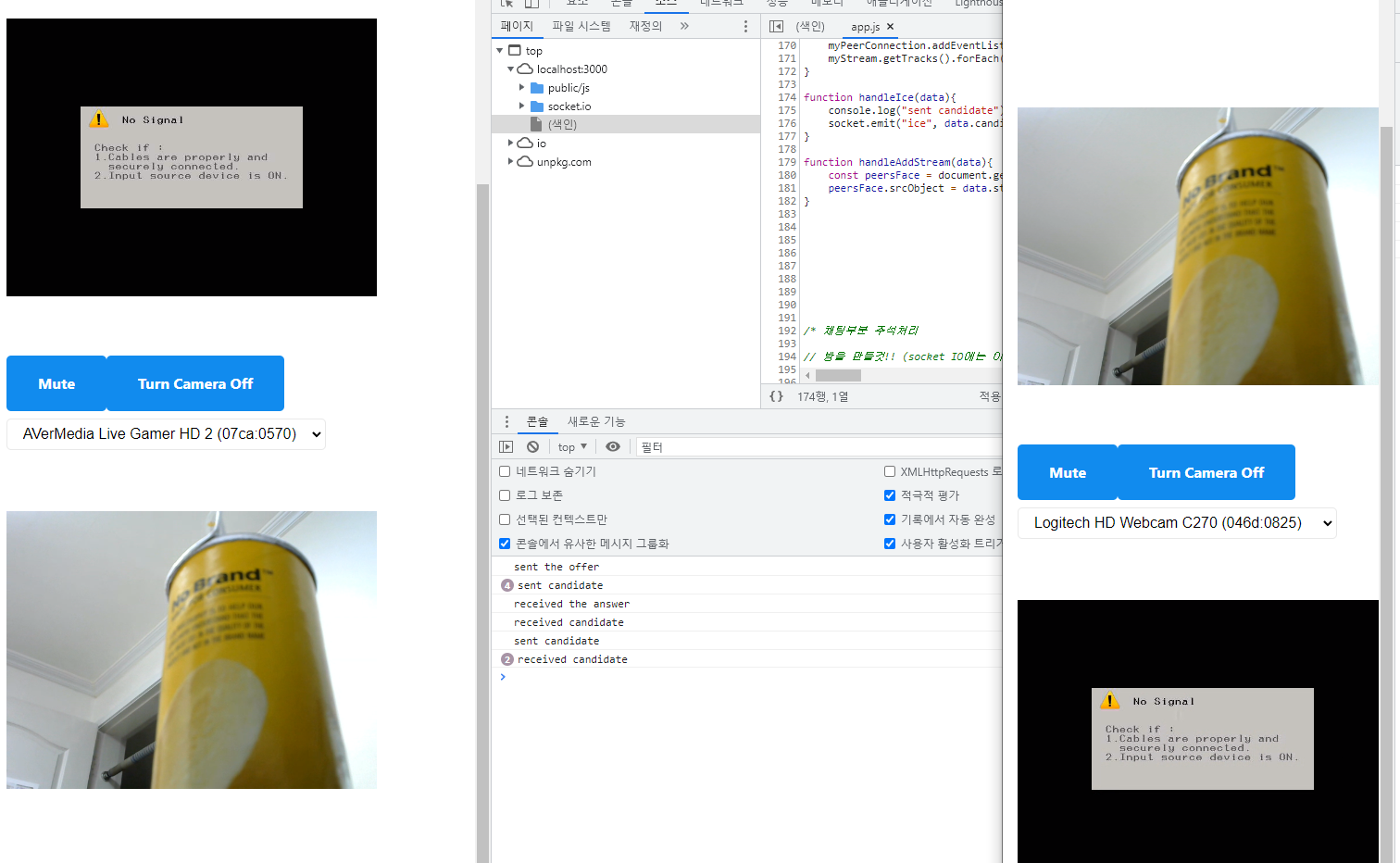Click the '174행, 1열' cursor position status

pos(823,396)
